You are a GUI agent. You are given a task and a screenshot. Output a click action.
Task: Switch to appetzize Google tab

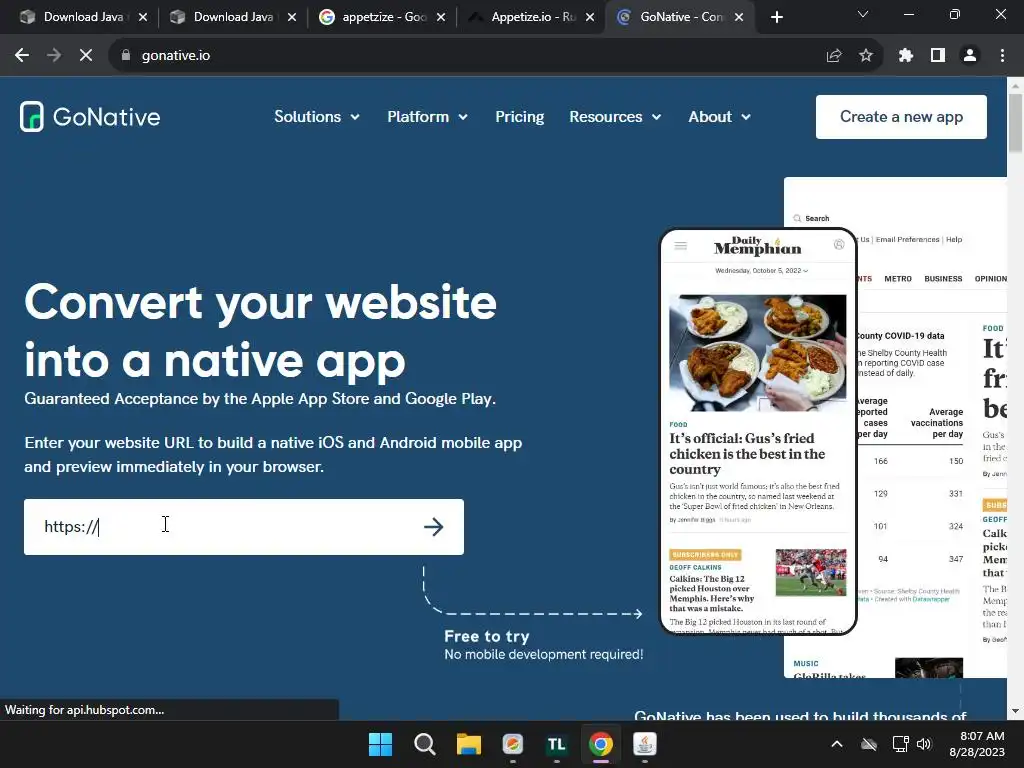pyautogui.click(x=382, y=18)
